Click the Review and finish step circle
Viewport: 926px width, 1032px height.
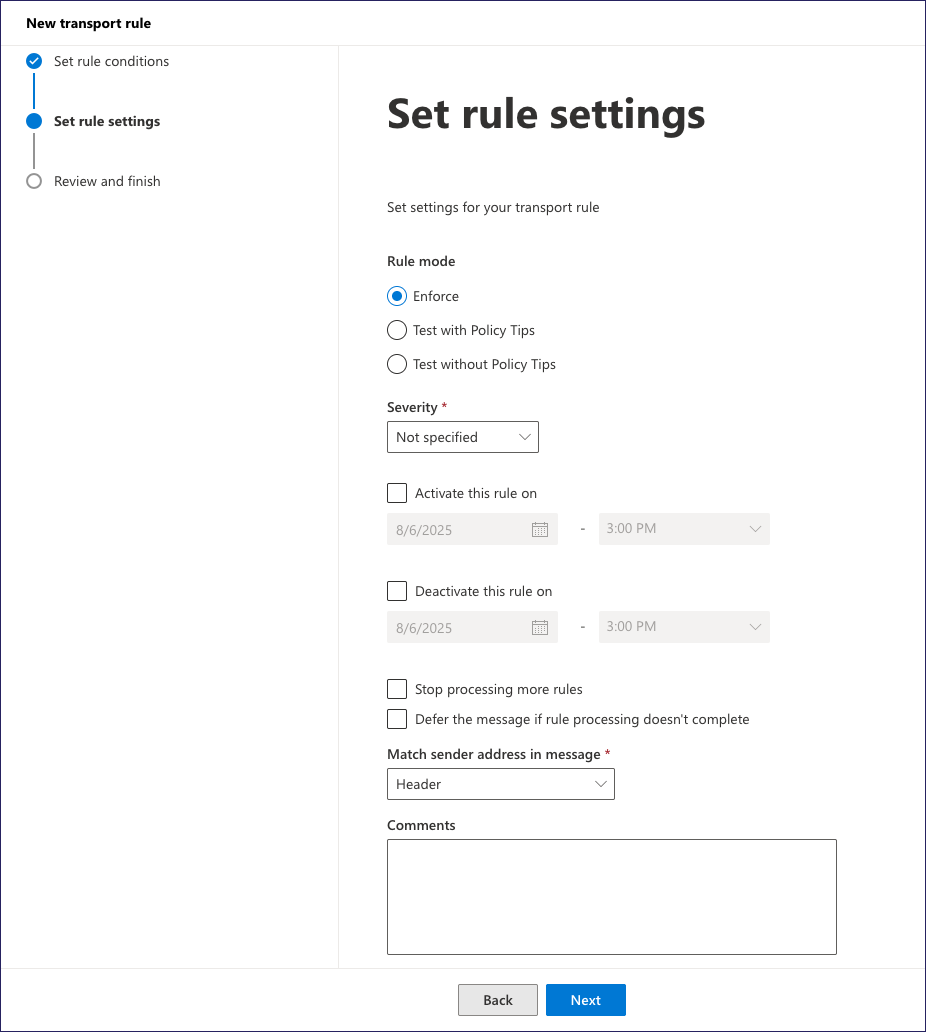pyautogui.click(x=34, y=181)
